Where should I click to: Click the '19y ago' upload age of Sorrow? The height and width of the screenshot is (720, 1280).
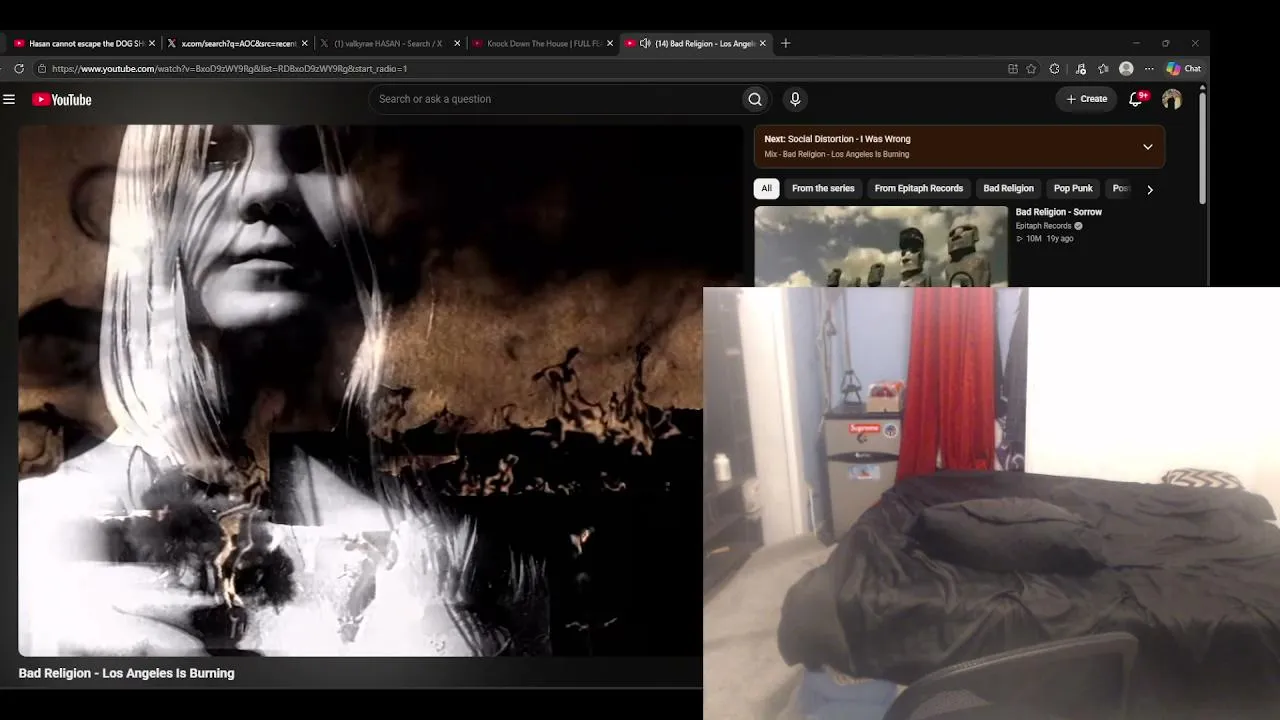[1060, 239]
